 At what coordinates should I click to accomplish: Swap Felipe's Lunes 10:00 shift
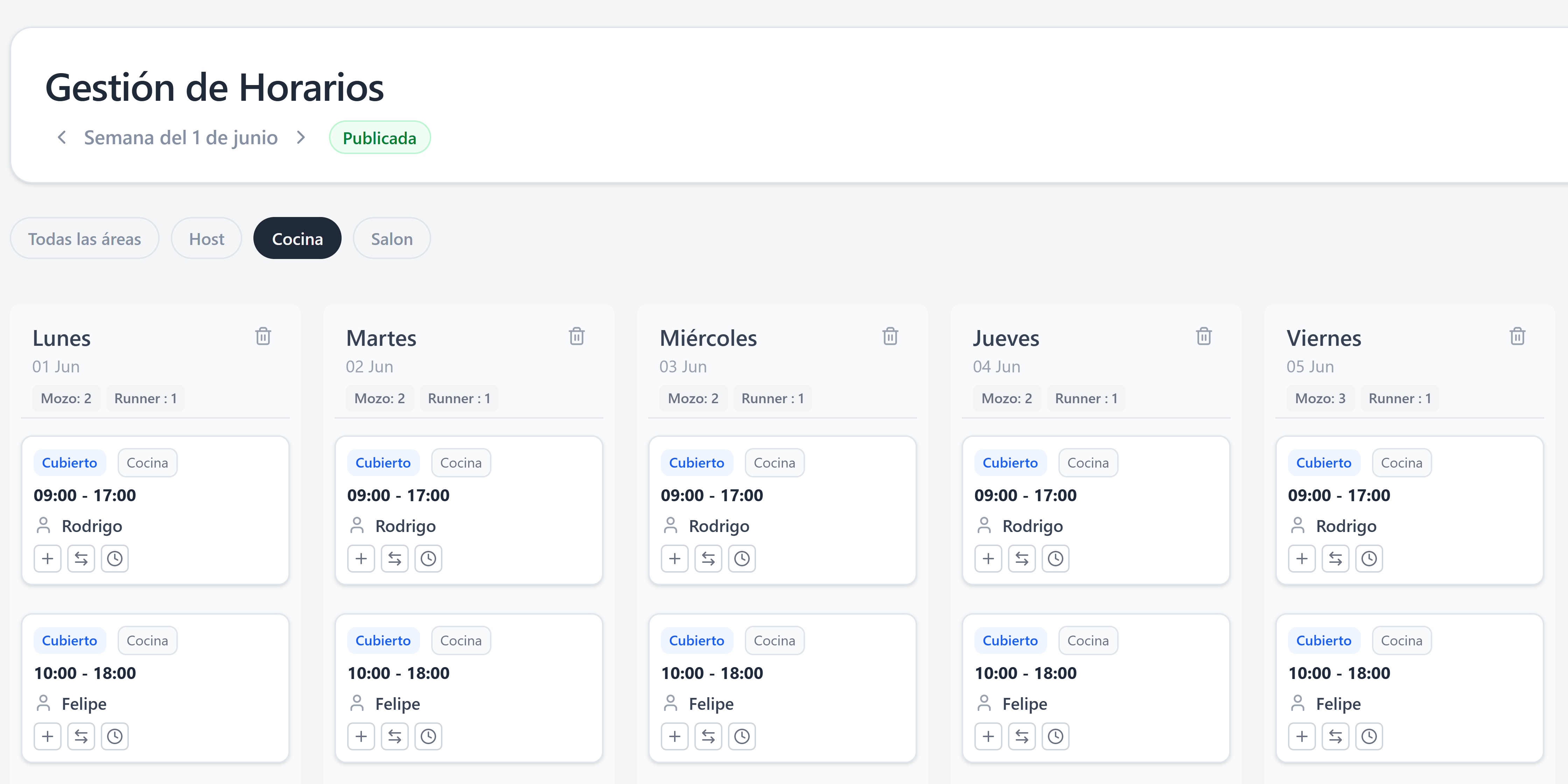point(81,736)
